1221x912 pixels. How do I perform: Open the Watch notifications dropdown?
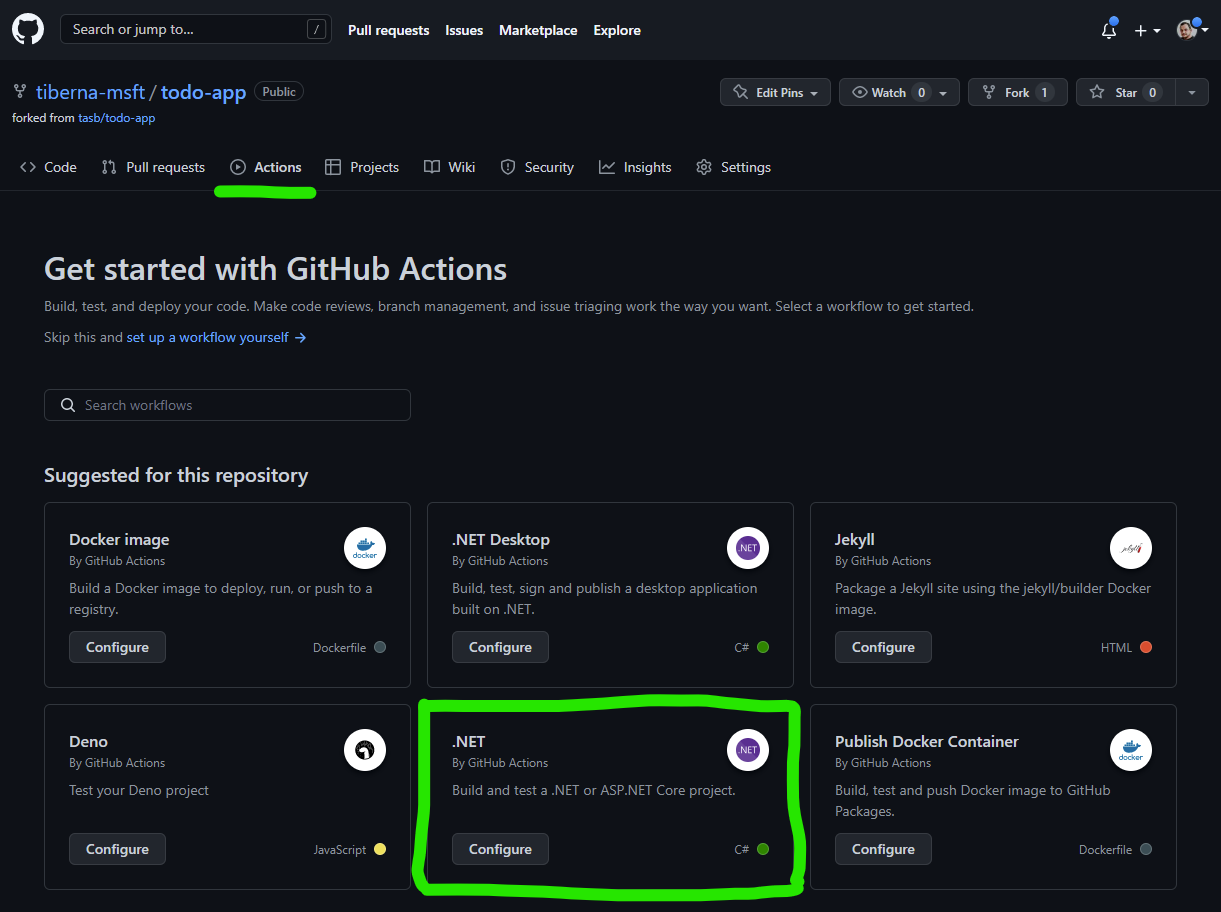tap(899, 92)
